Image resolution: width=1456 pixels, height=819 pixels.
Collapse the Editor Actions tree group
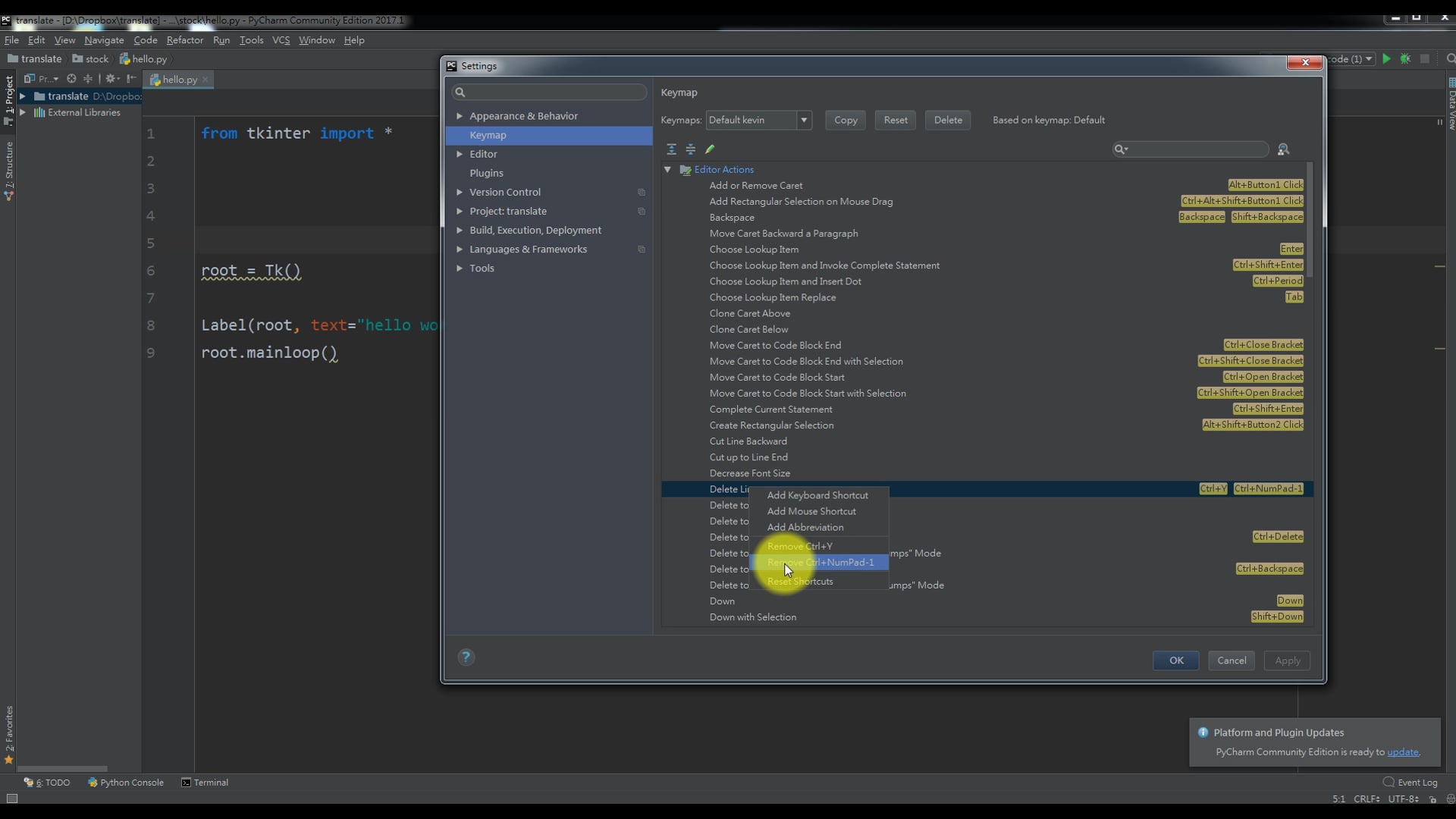667,170
